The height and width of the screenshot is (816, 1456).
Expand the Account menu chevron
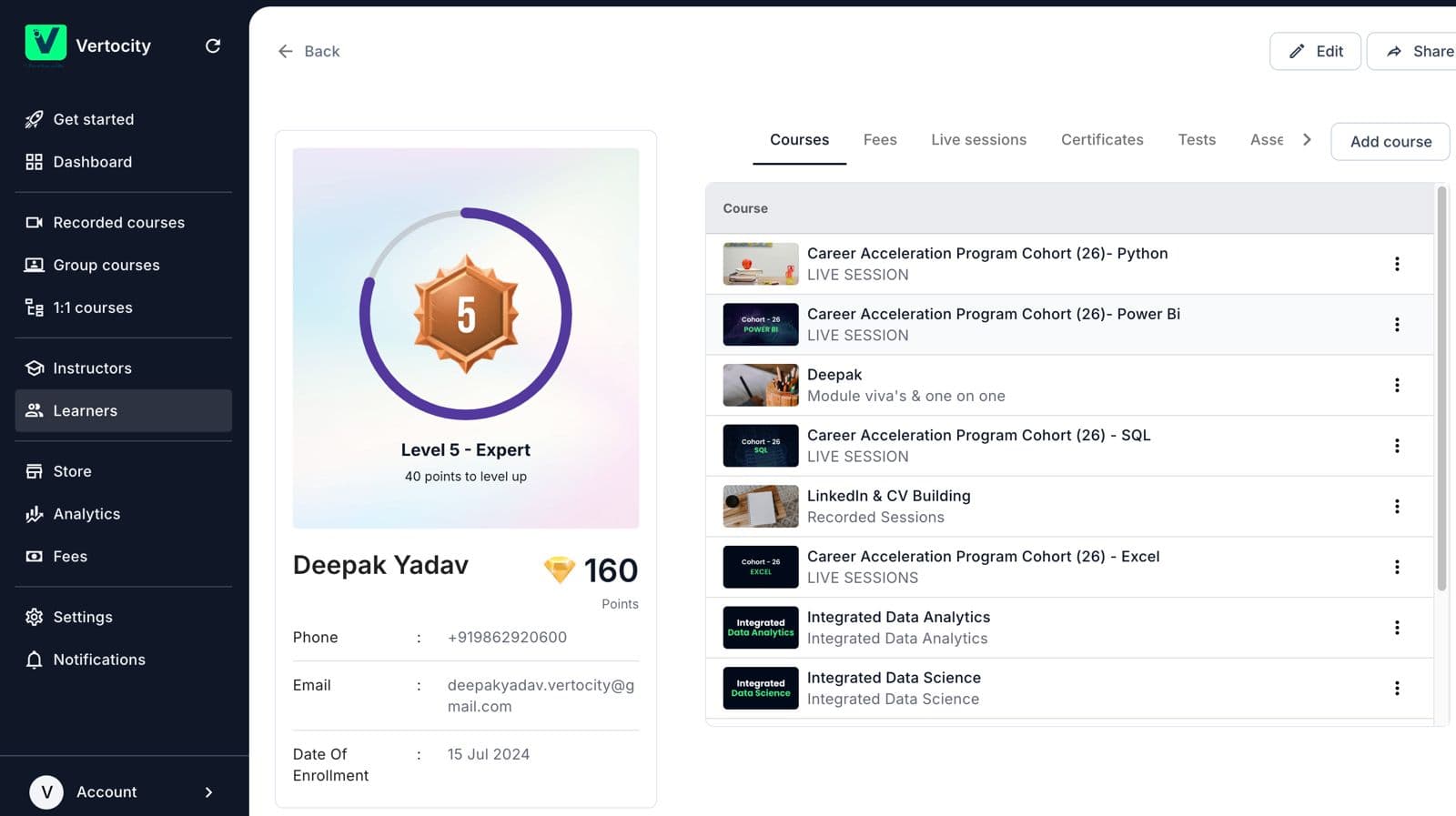point(208,792)
